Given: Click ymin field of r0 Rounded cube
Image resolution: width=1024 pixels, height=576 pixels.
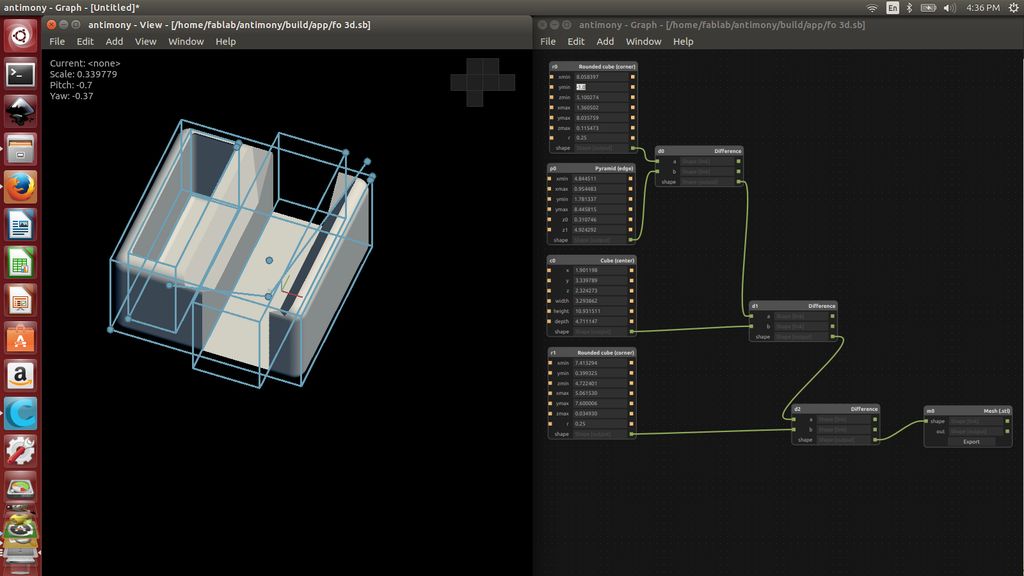Looking at the screenshot, I should click(x=601, y=87).
